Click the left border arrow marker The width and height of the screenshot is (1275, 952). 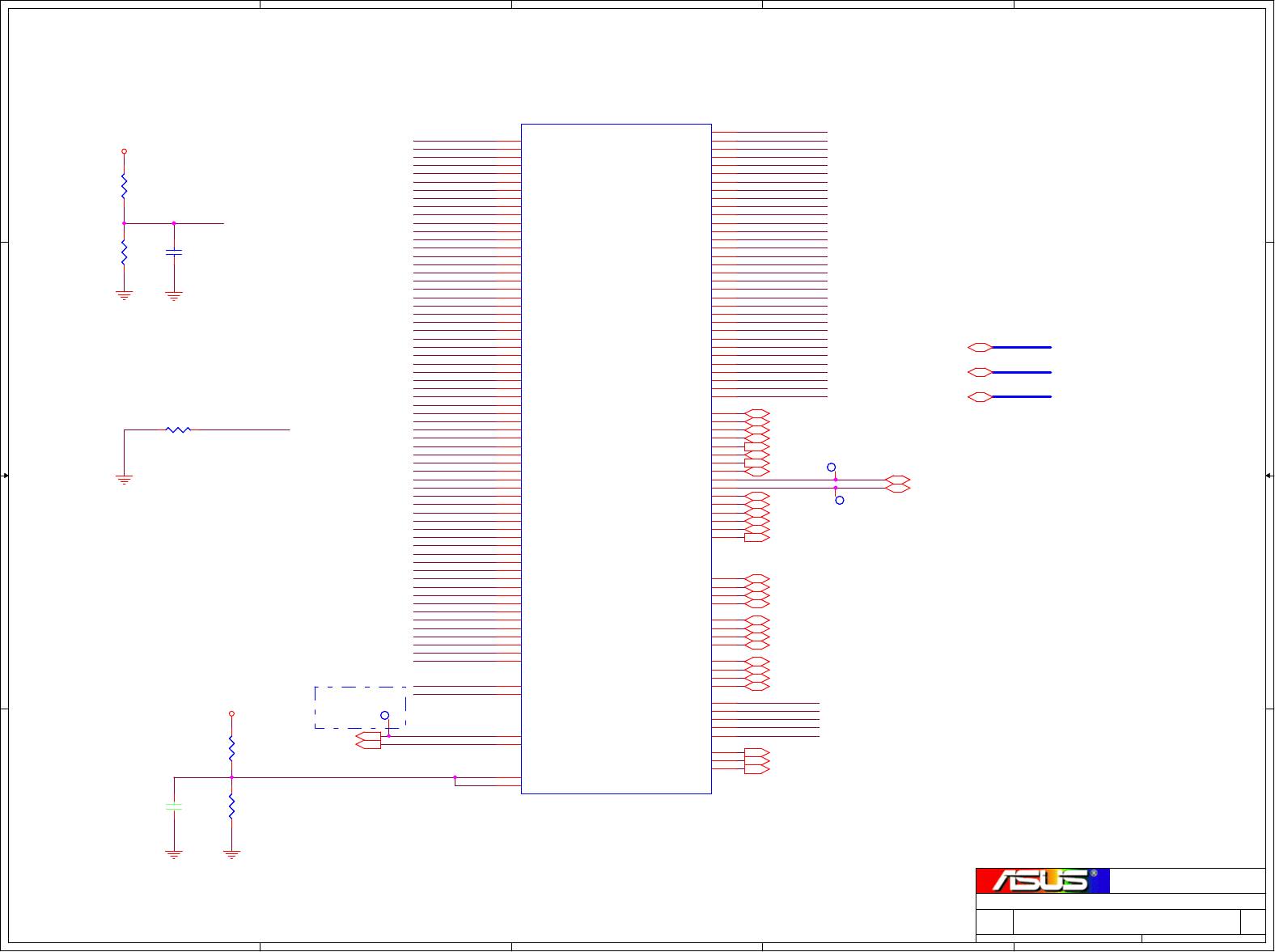tap(5, 476)
